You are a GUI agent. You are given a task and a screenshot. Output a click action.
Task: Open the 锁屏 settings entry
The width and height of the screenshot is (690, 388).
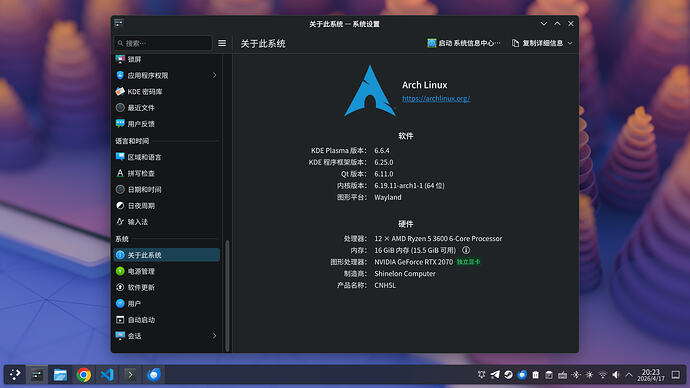(166, 59)
